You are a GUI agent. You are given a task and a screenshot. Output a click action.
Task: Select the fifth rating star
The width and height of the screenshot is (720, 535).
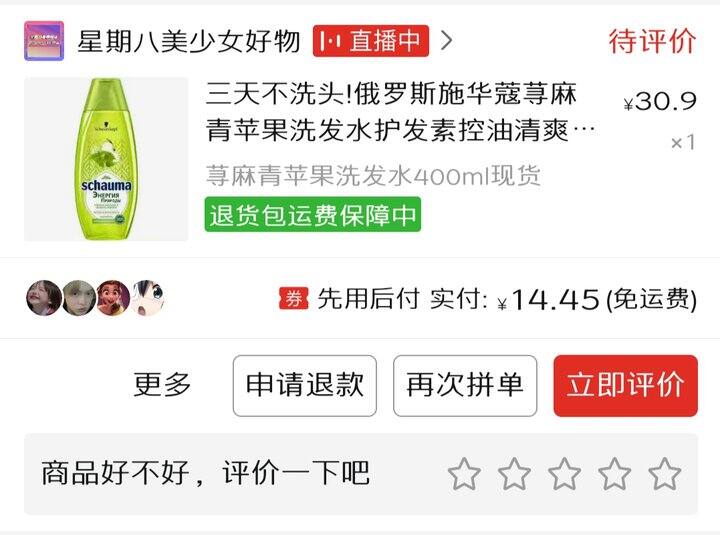tap(664, 474)
